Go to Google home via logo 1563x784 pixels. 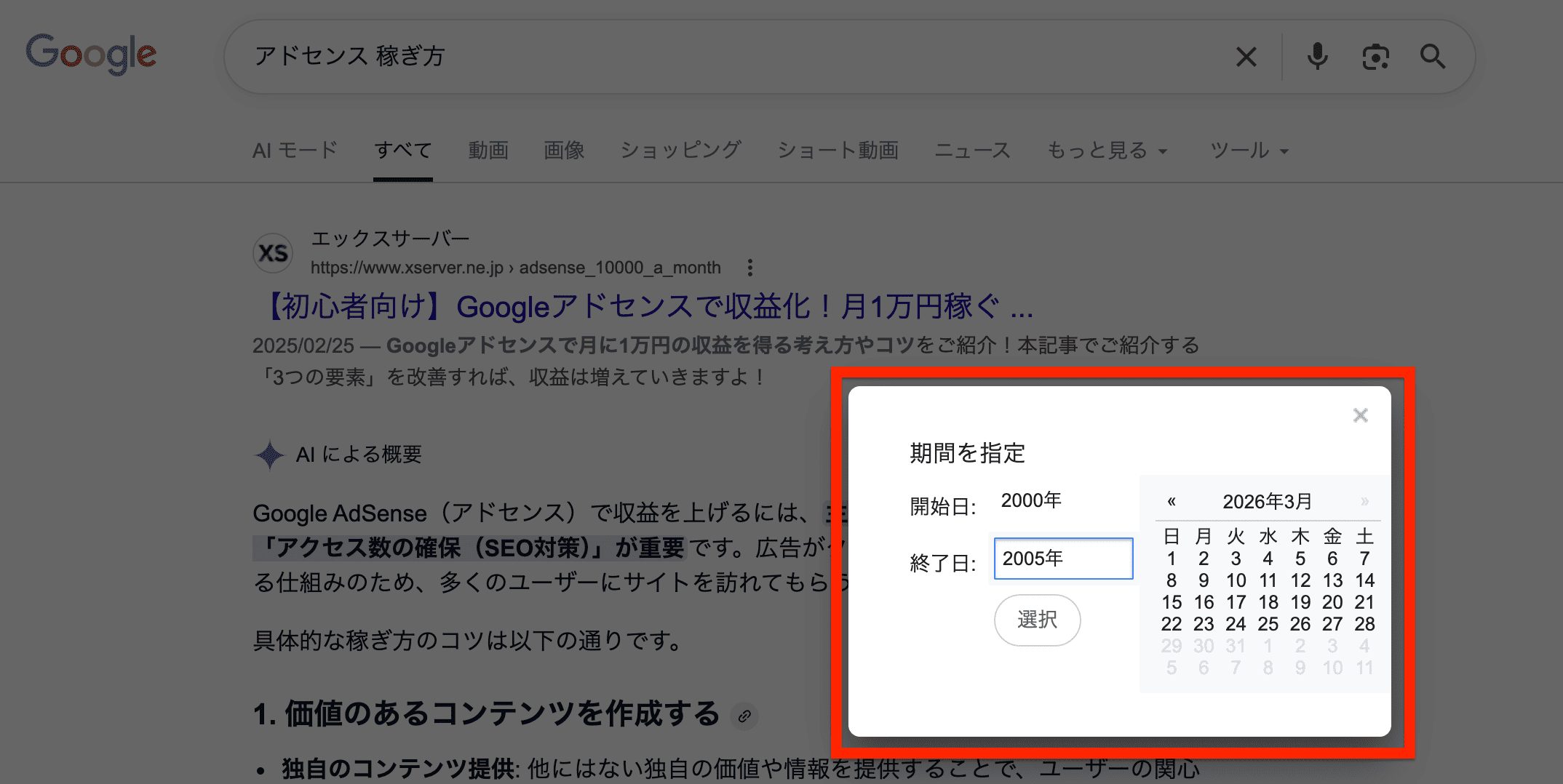click(x=92, y=54)
